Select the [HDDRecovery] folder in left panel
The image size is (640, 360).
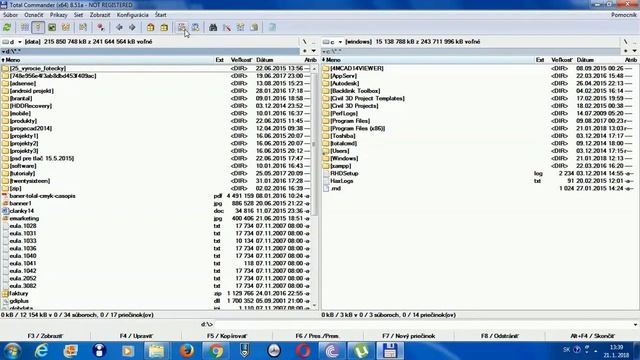click(x=31, y=106)
